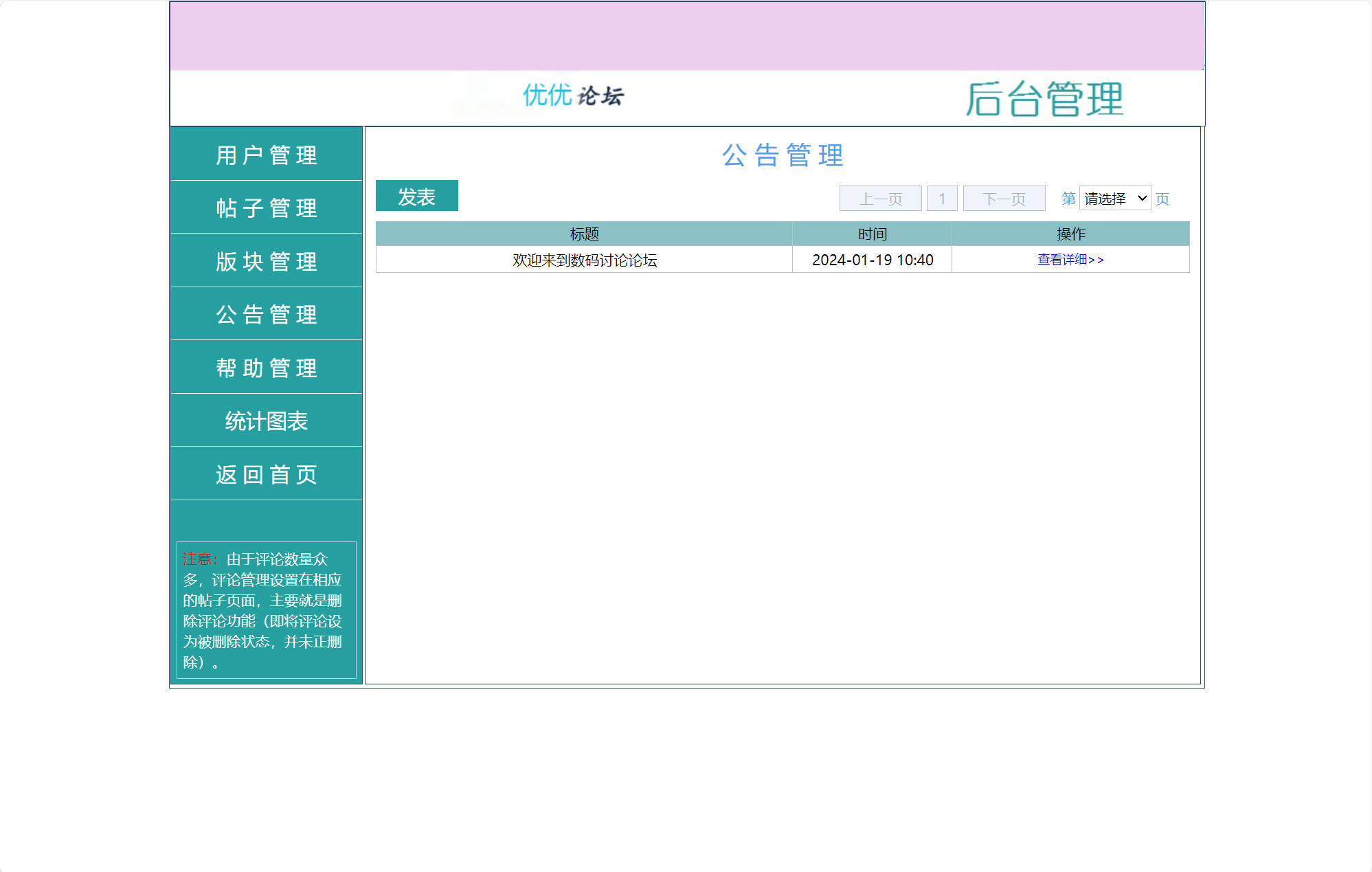View 统计图表 statistics charts
1372x872 pixels.
click(265, 421)
